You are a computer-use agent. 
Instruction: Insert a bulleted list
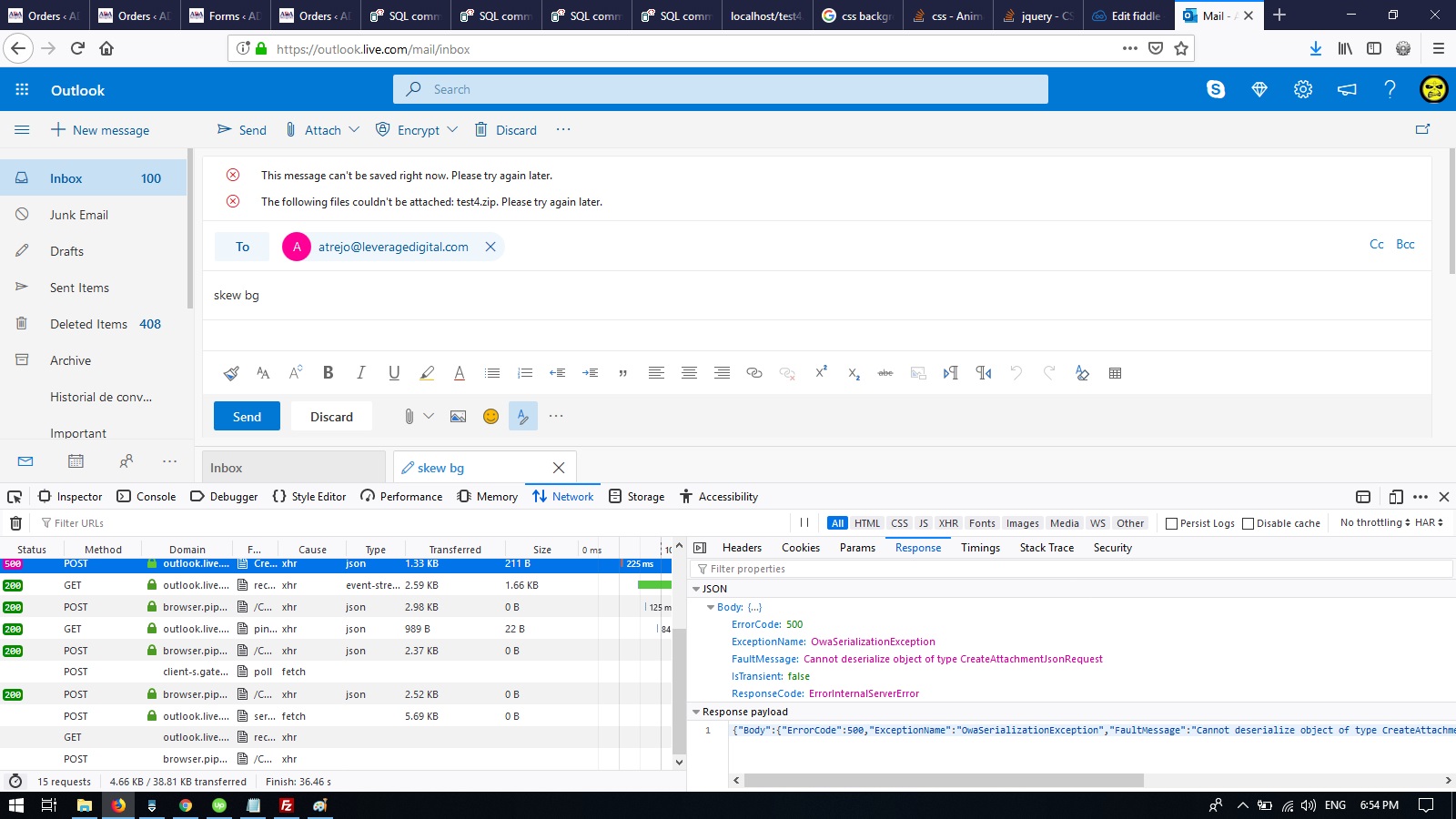[492, 372]
